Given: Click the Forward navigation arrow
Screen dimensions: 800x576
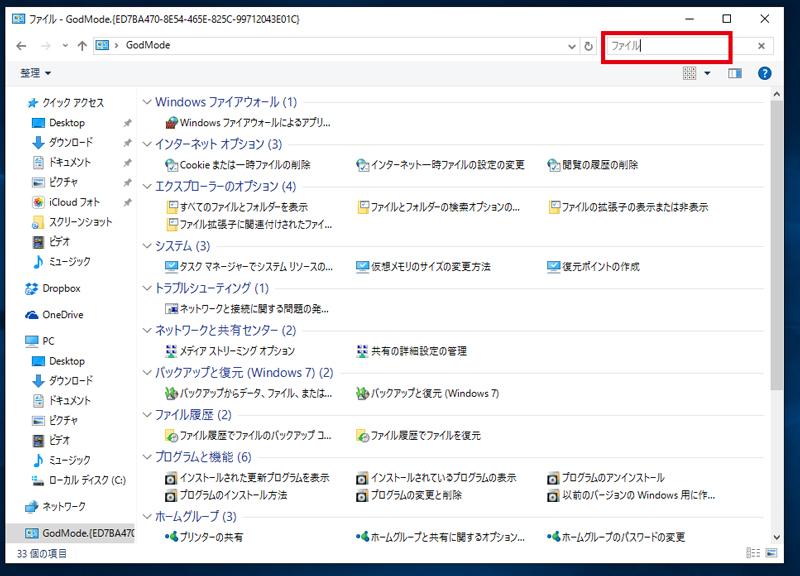Looking at the screenshot, I should 45,46.
